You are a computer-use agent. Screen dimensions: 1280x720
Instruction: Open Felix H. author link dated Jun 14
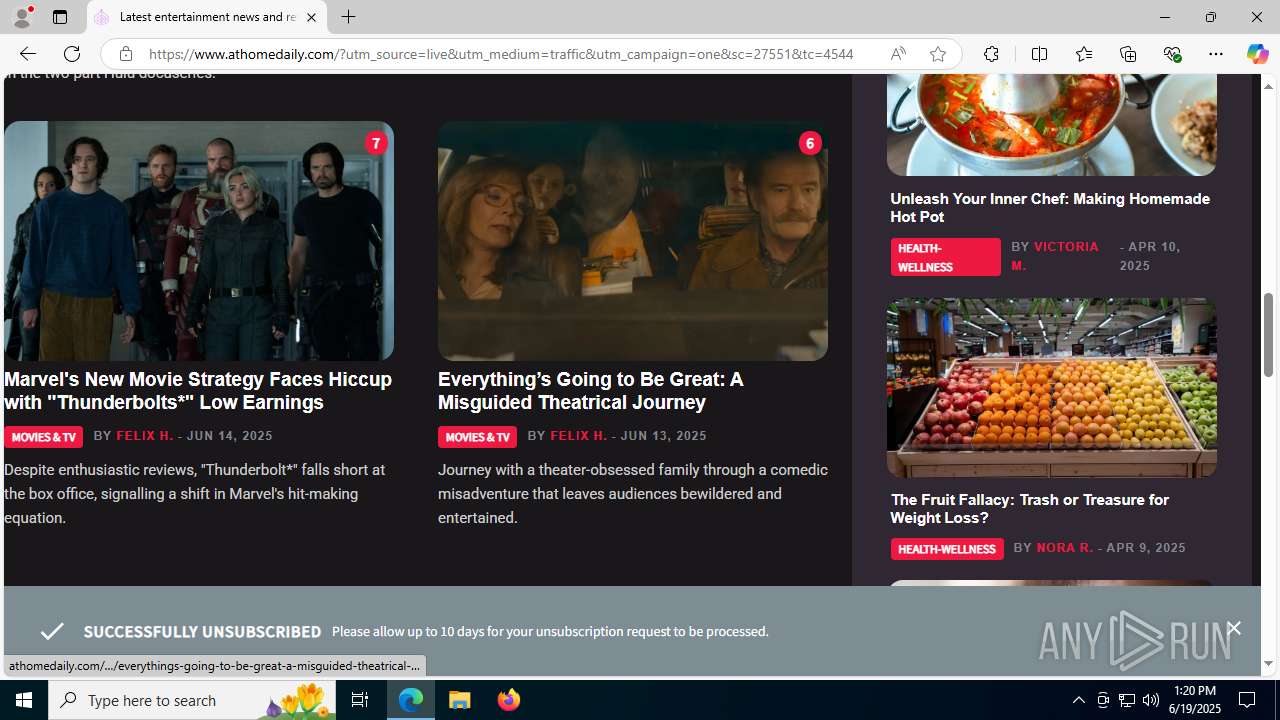(x=145, y=436)
